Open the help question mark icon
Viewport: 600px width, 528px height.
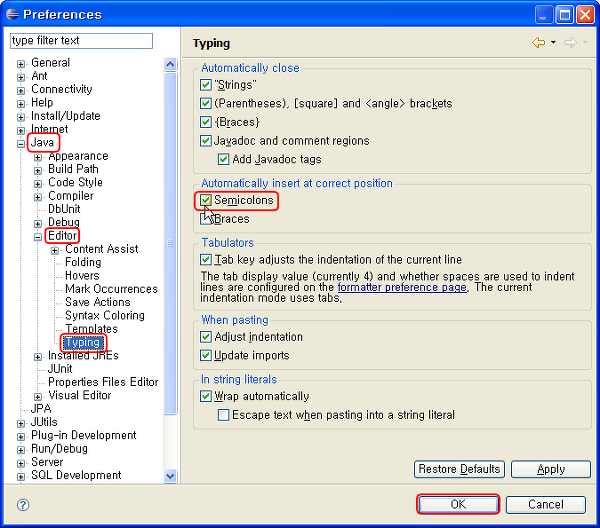(x=23, y=505)
